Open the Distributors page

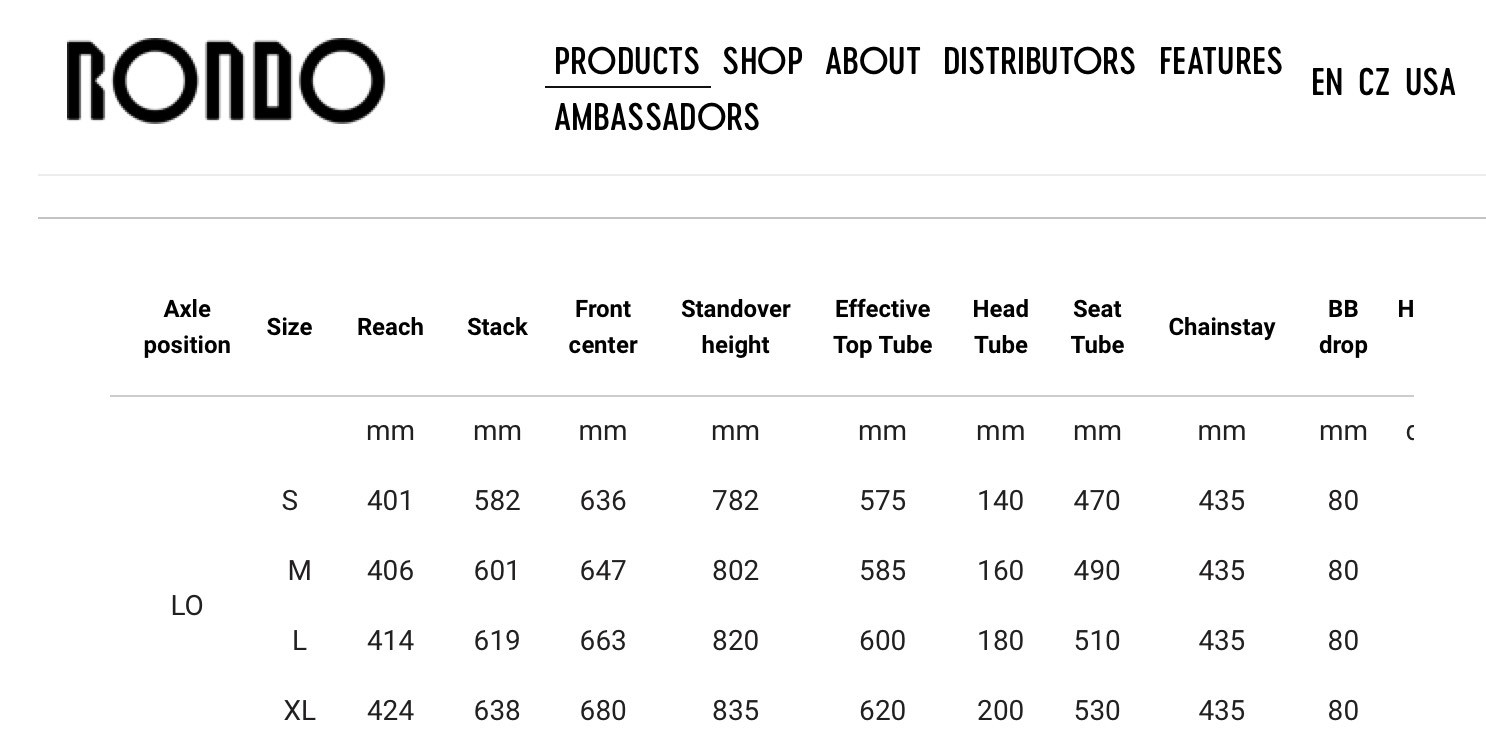1039,62
